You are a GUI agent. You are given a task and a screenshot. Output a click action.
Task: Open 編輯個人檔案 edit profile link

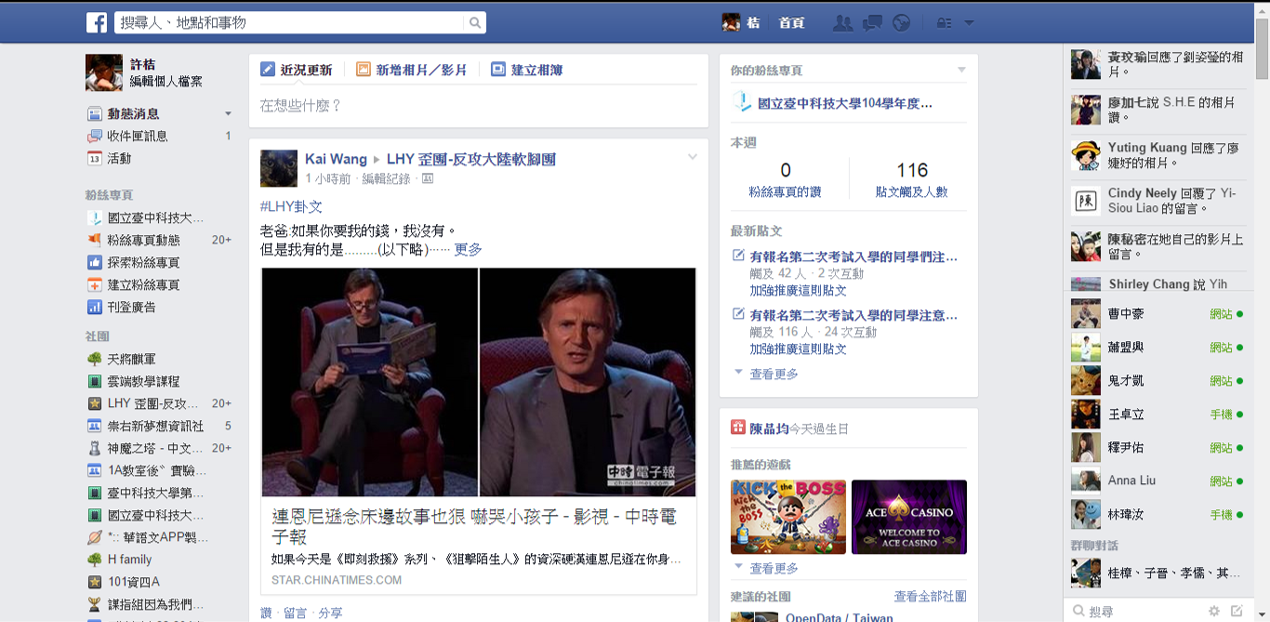coord(166,81)
